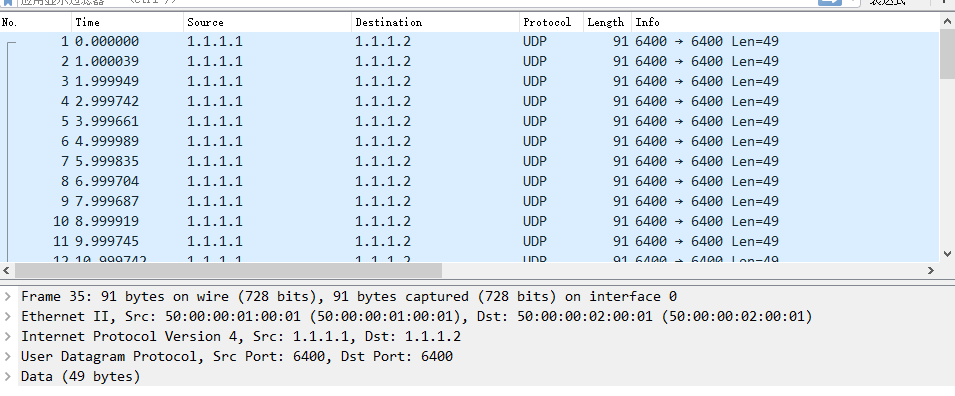Click horizontal scrollbar right arrow

[x=931, y=270]
